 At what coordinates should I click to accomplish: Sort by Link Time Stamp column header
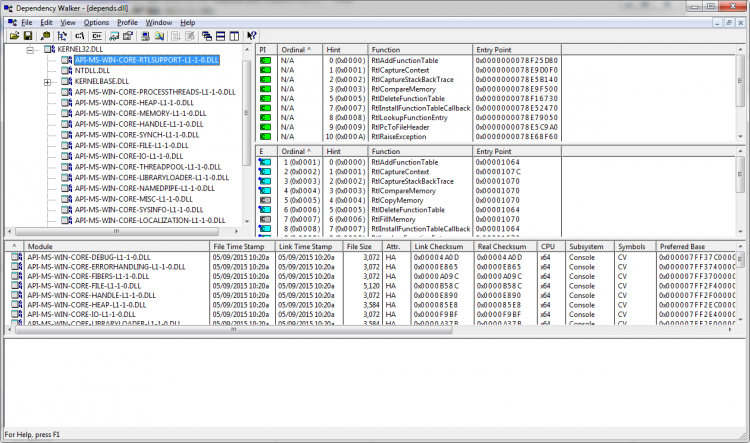pyautogui.click(x=309, y=247)
